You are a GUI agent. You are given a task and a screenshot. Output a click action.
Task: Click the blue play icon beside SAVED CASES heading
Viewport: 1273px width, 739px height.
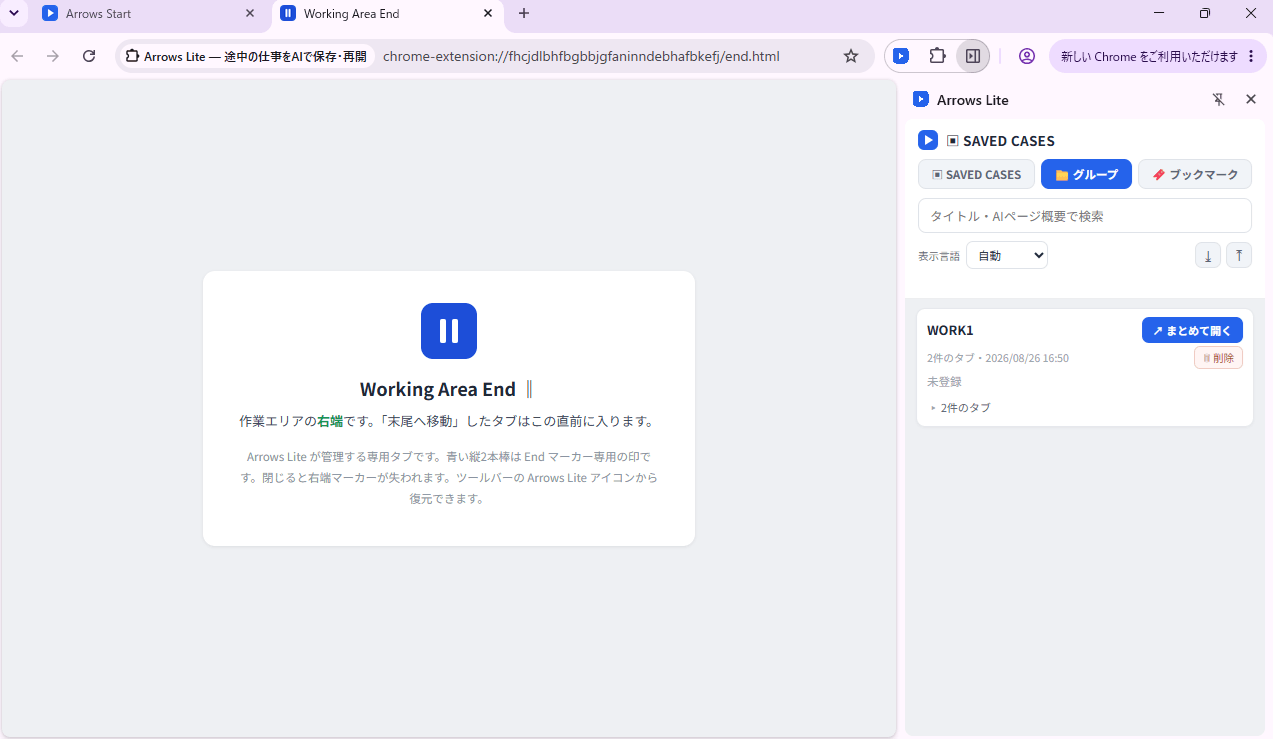tap(928, 140)
